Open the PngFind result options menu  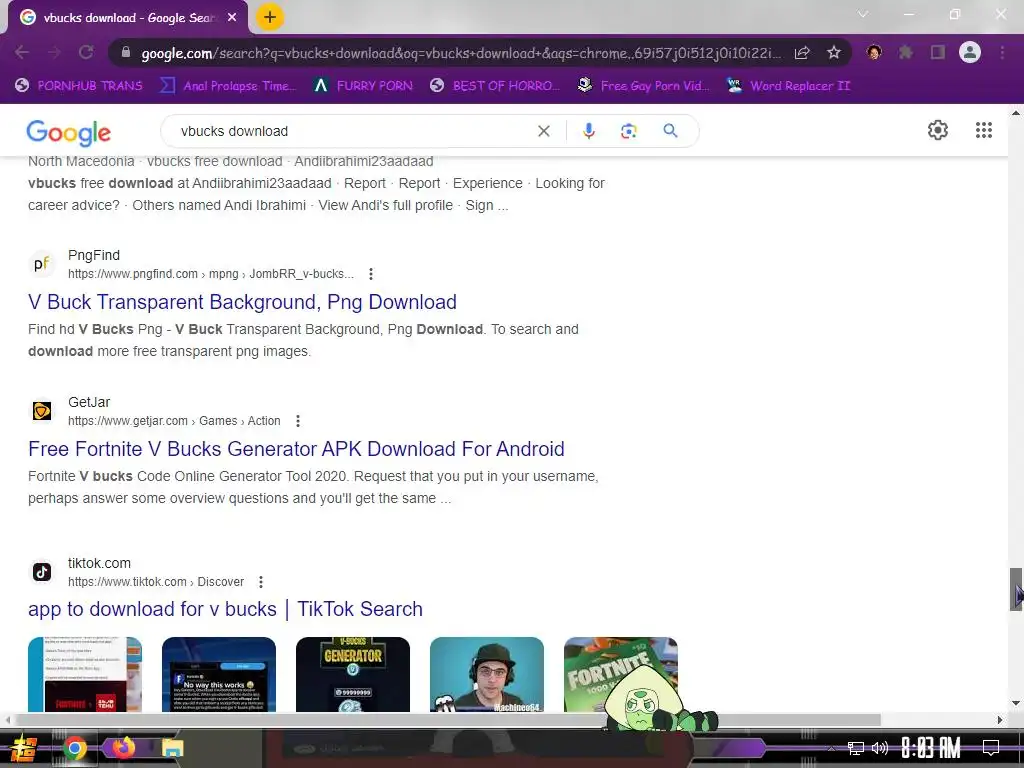(x=371, y=274)
